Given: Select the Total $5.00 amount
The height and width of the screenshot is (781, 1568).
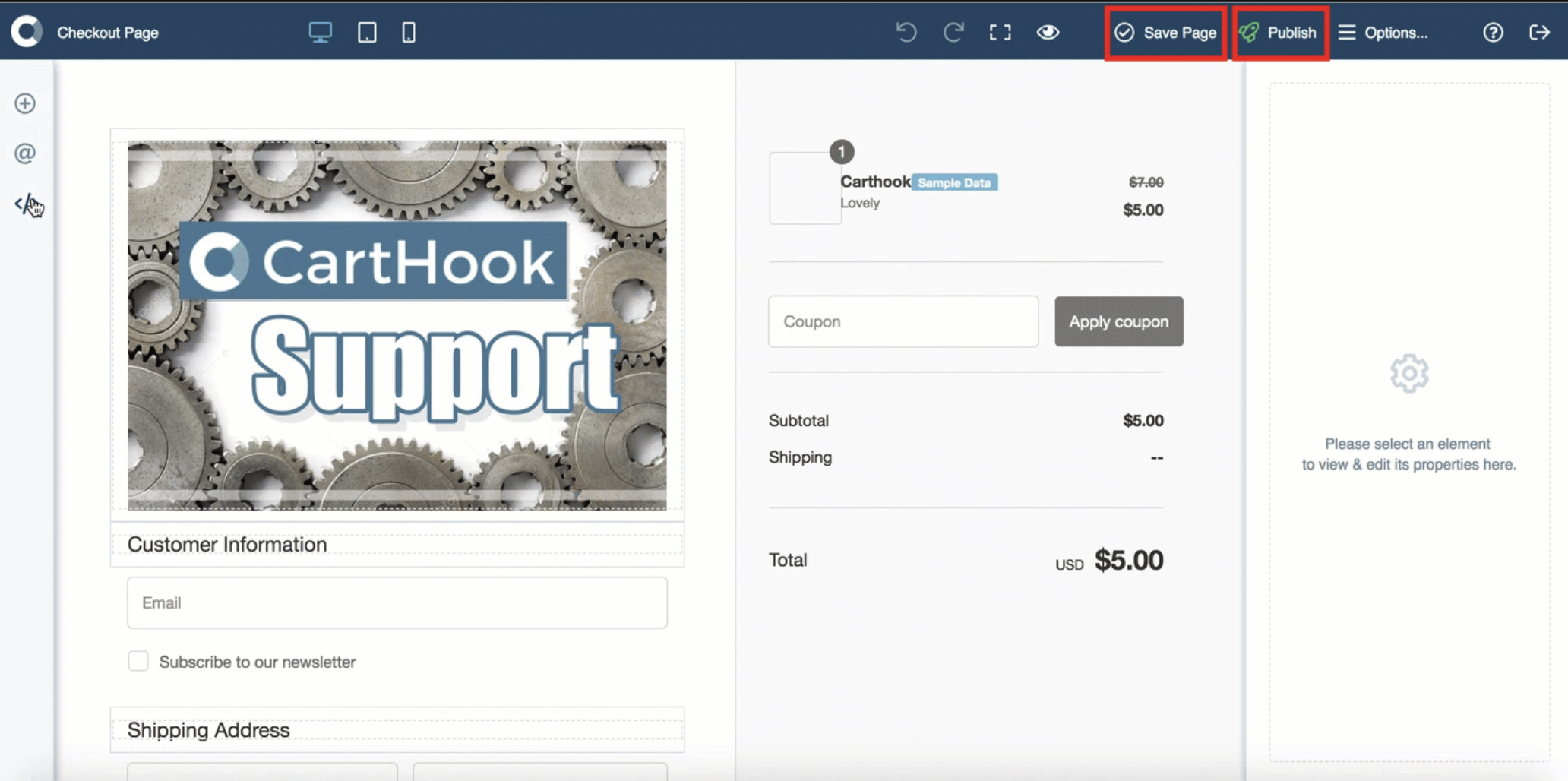Looking at the screenshot, I should click(1128, 560).
